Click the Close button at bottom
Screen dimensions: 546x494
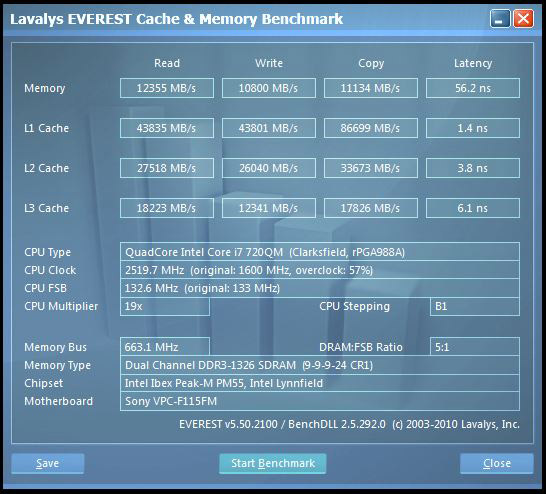497,463
